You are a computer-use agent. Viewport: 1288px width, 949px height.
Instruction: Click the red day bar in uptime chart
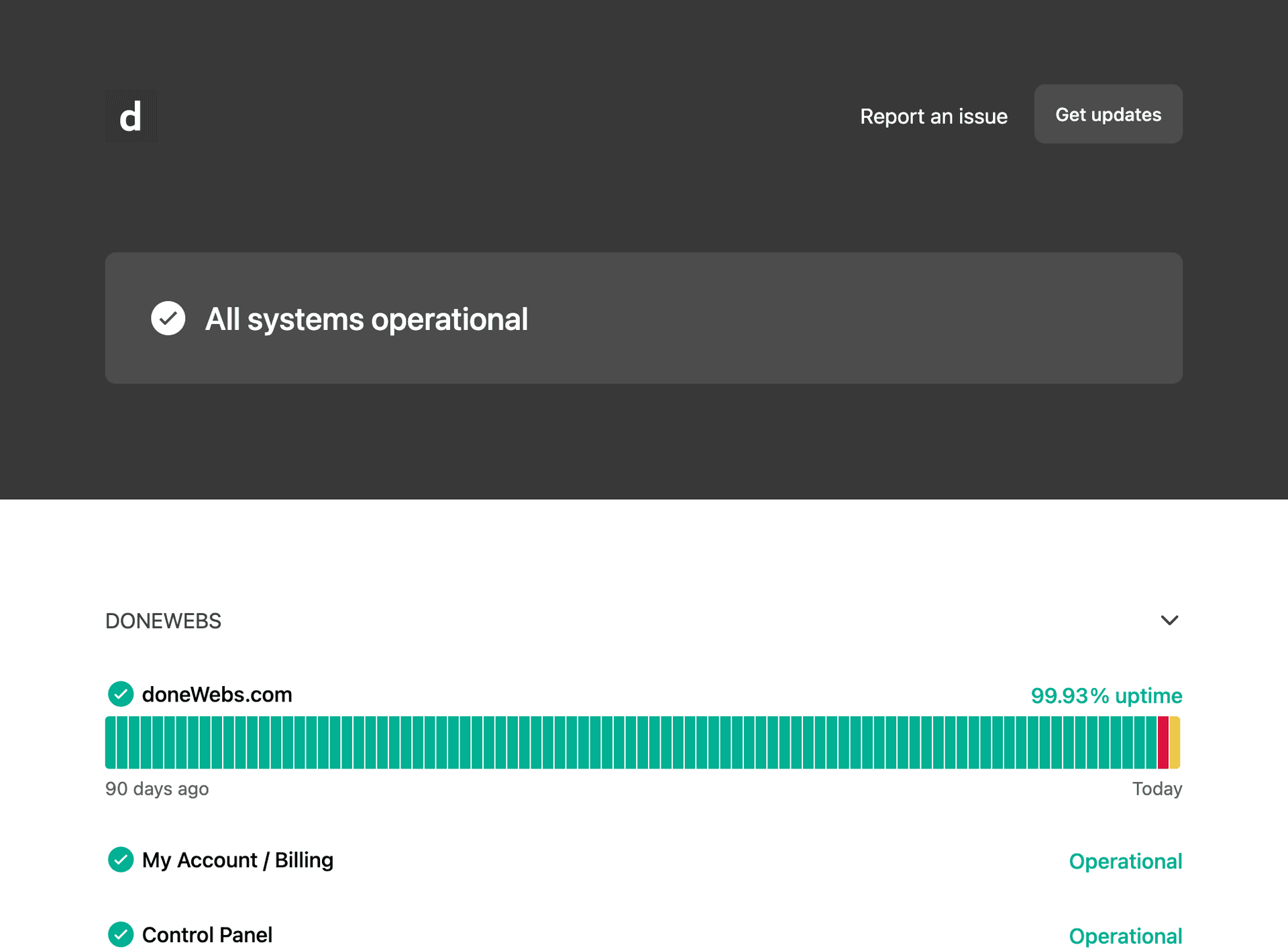point(1163,742)
